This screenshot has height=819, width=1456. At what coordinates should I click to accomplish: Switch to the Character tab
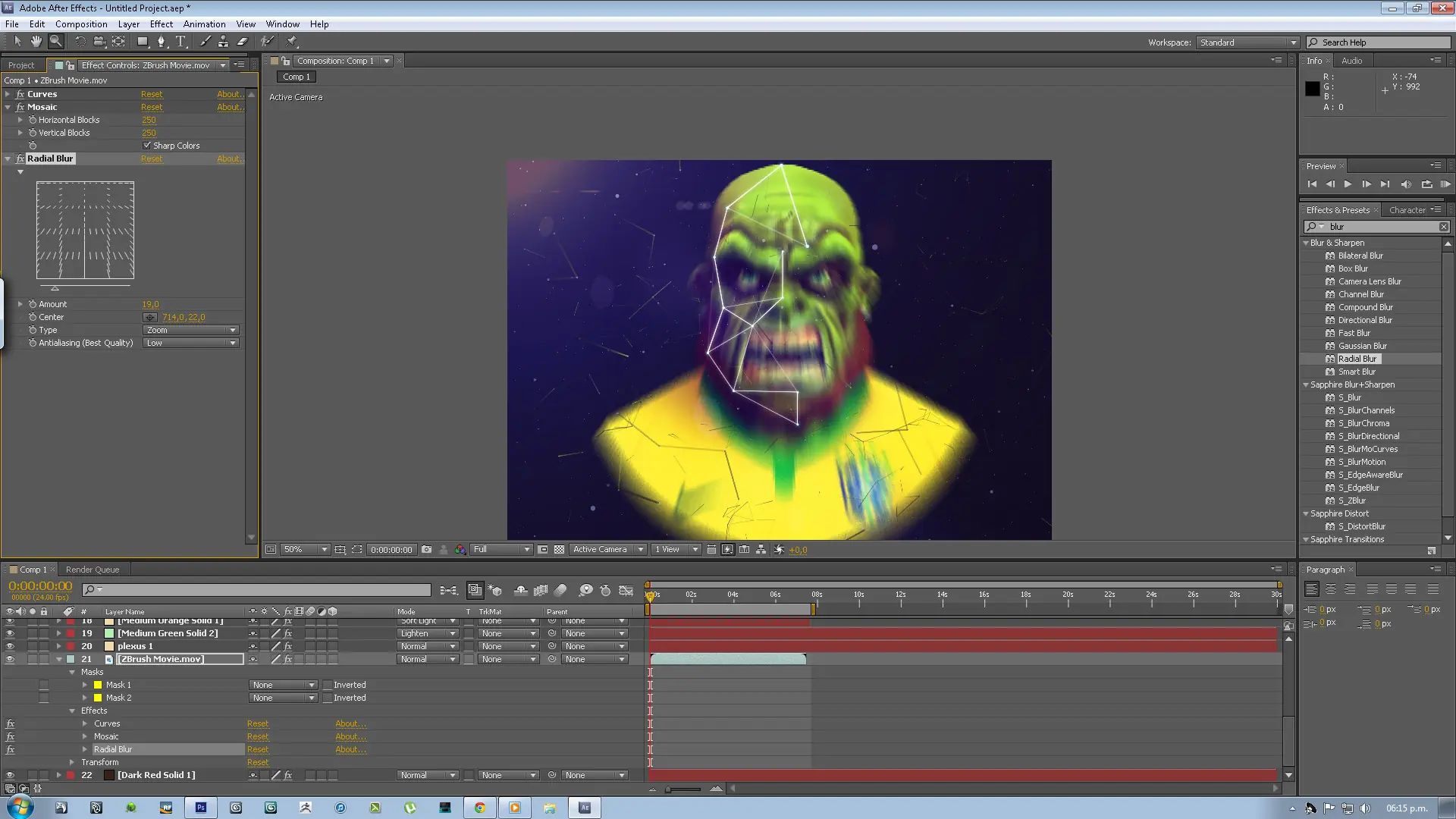[x=1407, y=210]
